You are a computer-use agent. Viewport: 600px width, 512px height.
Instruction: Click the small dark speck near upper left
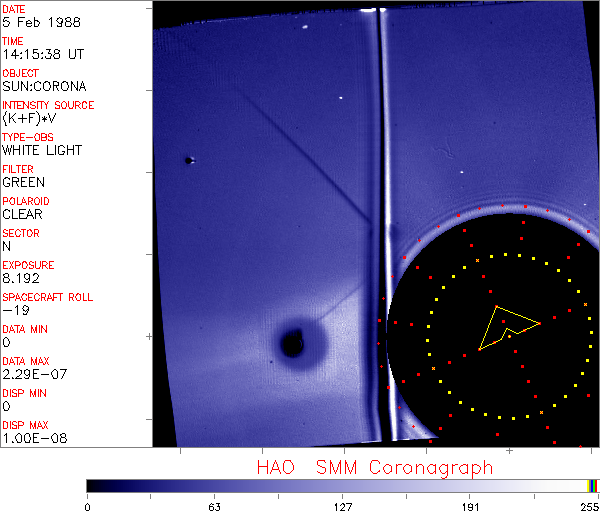point(188,160)
